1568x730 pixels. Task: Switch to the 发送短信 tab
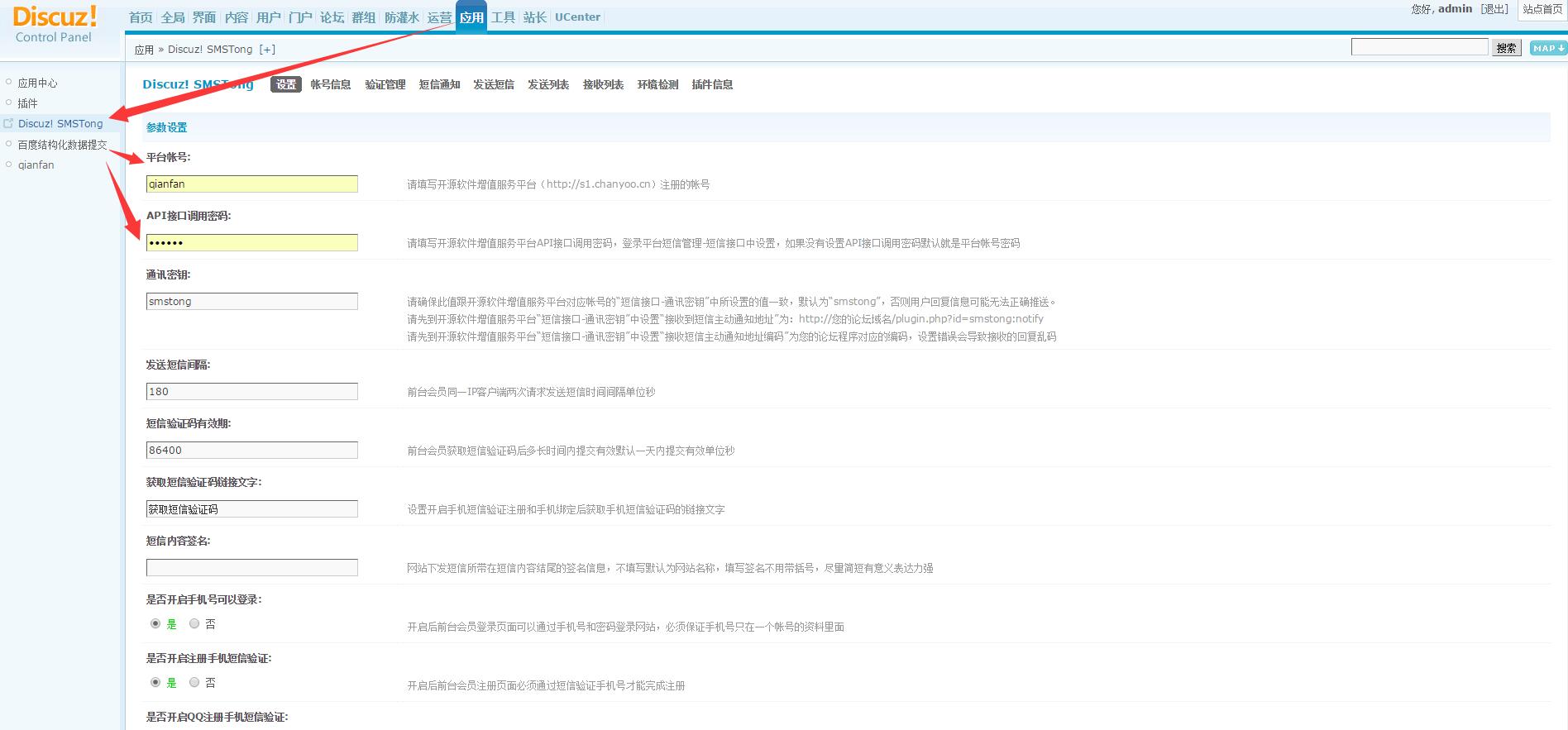pyautogui.click(x=494, y=84)
